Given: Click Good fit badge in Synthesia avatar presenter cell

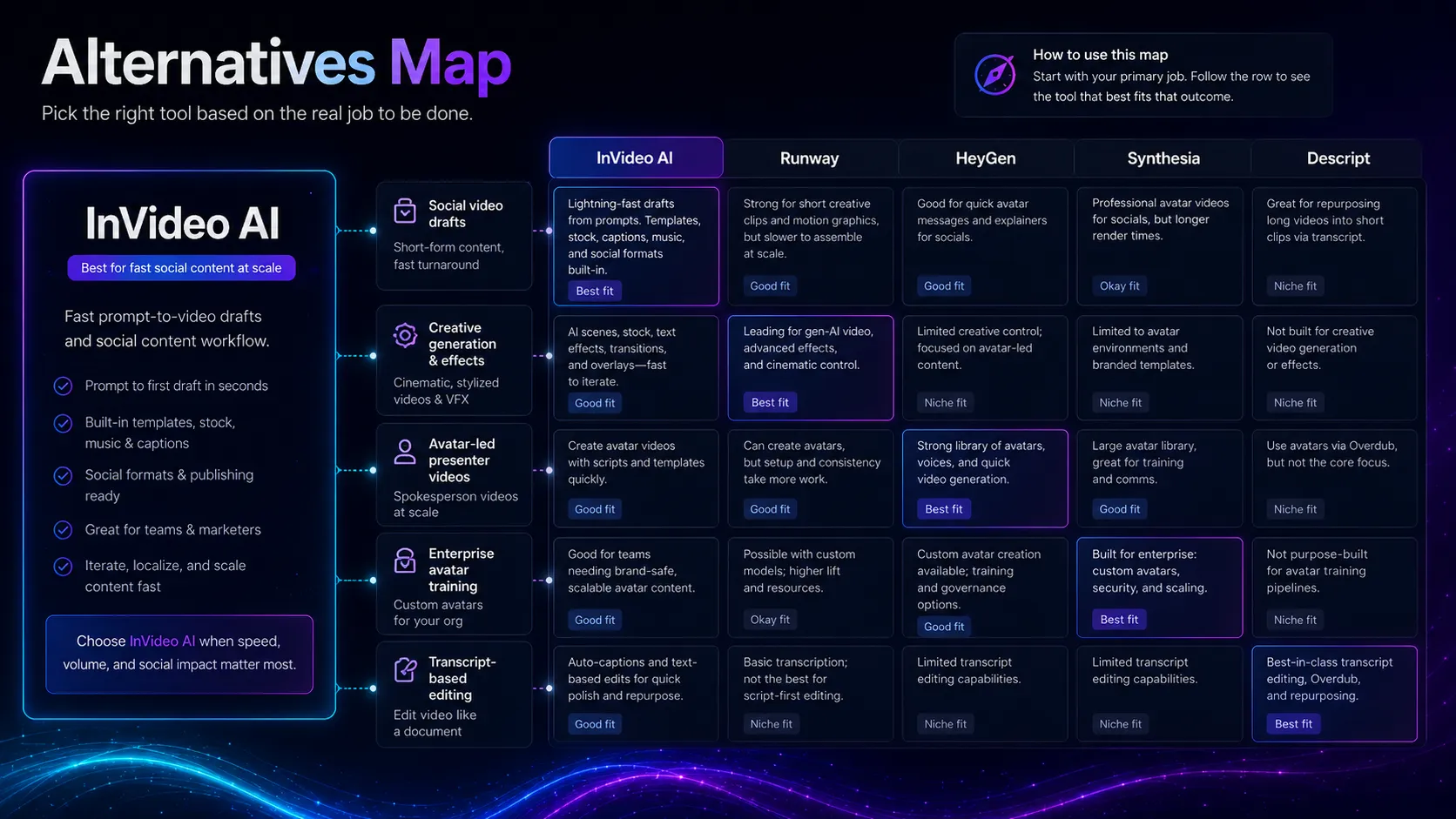Looking at the screenshot, I should (x=1119, y=509).
